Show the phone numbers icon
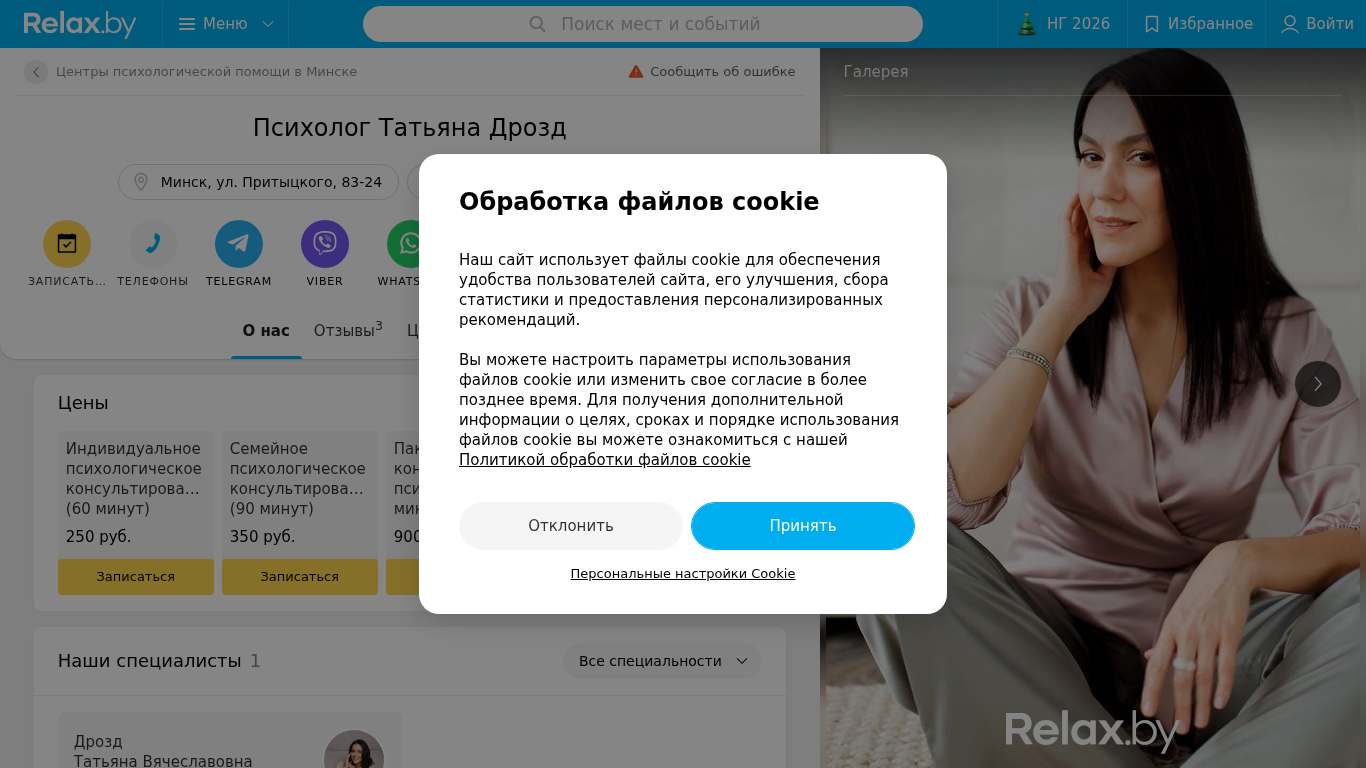The height and width of the screenshot is (768, 1366). (153, 244)
